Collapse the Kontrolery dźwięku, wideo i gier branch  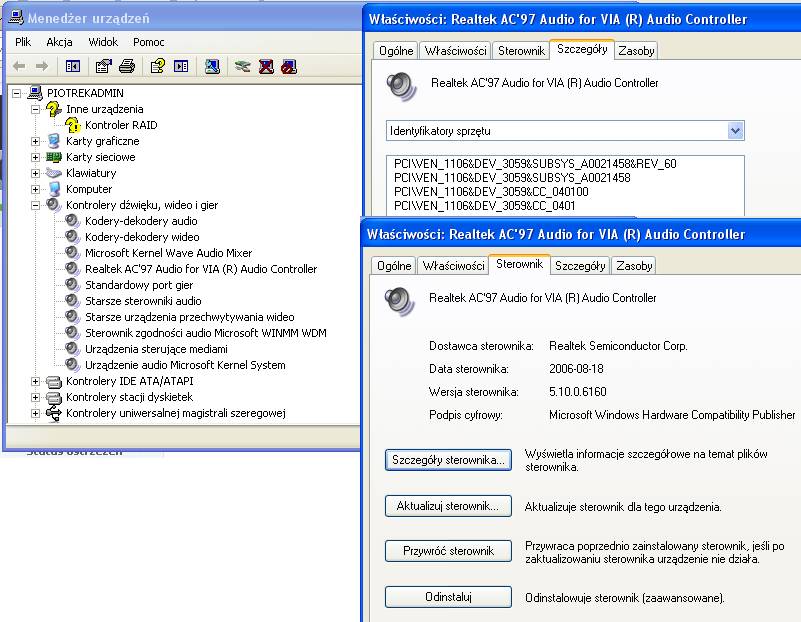(35, 205)
